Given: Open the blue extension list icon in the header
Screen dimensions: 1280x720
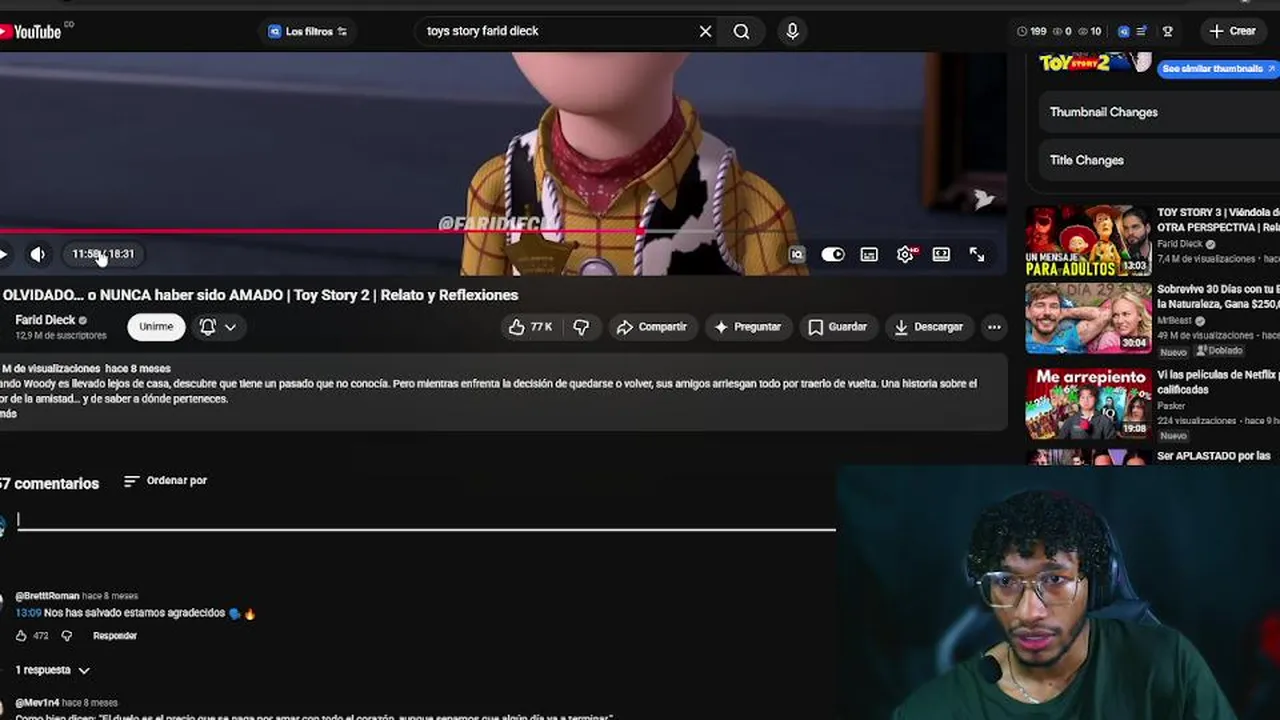Looking at the screenshot, I should point(1142,31).
